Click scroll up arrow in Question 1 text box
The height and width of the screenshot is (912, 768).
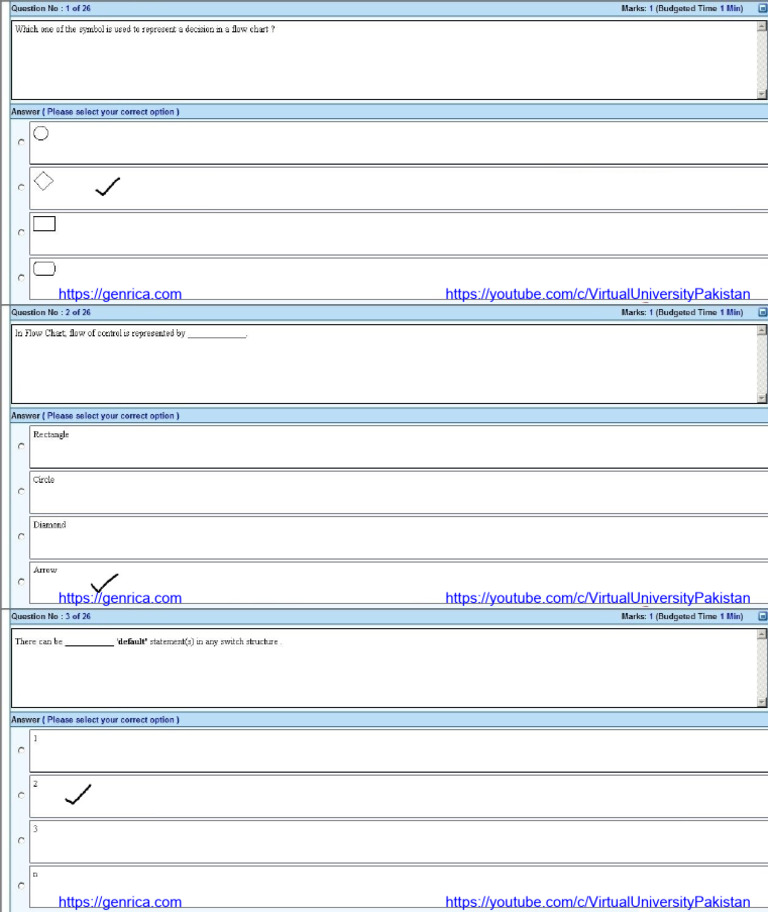point(762,26)
